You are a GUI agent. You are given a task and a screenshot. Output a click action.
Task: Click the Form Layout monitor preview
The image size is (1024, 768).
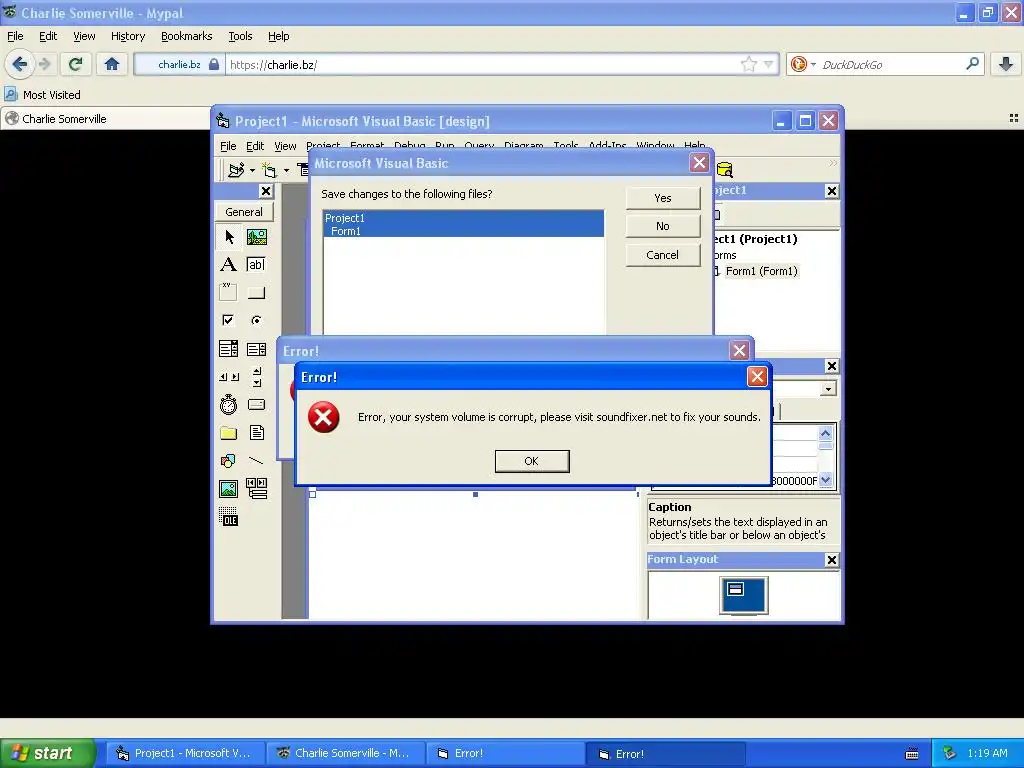[743, 594]
